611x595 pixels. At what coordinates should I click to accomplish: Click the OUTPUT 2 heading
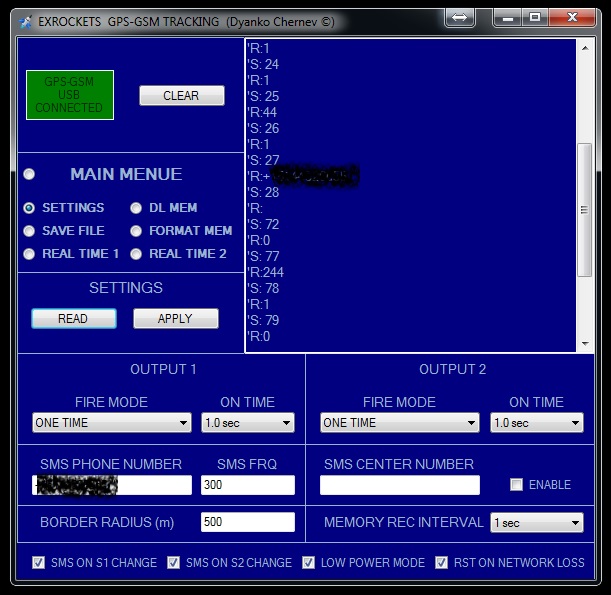[x=453, y=369]
